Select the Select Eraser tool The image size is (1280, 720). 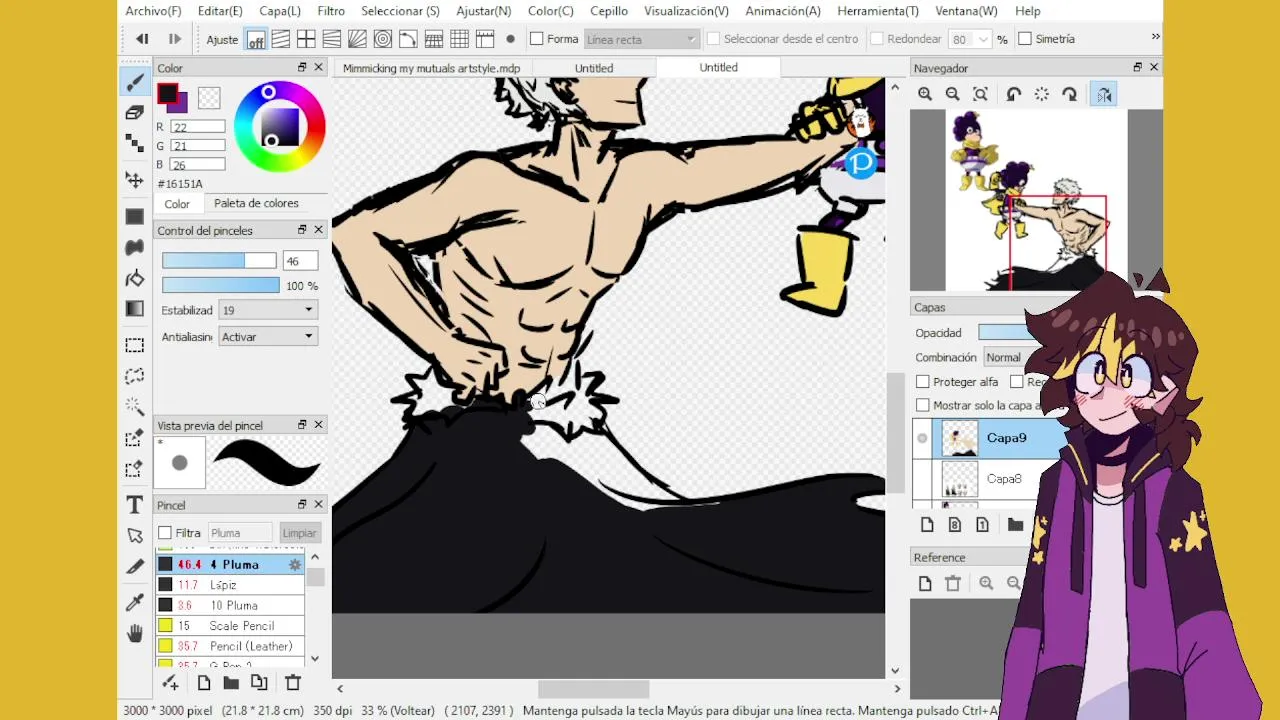point(135,469)
